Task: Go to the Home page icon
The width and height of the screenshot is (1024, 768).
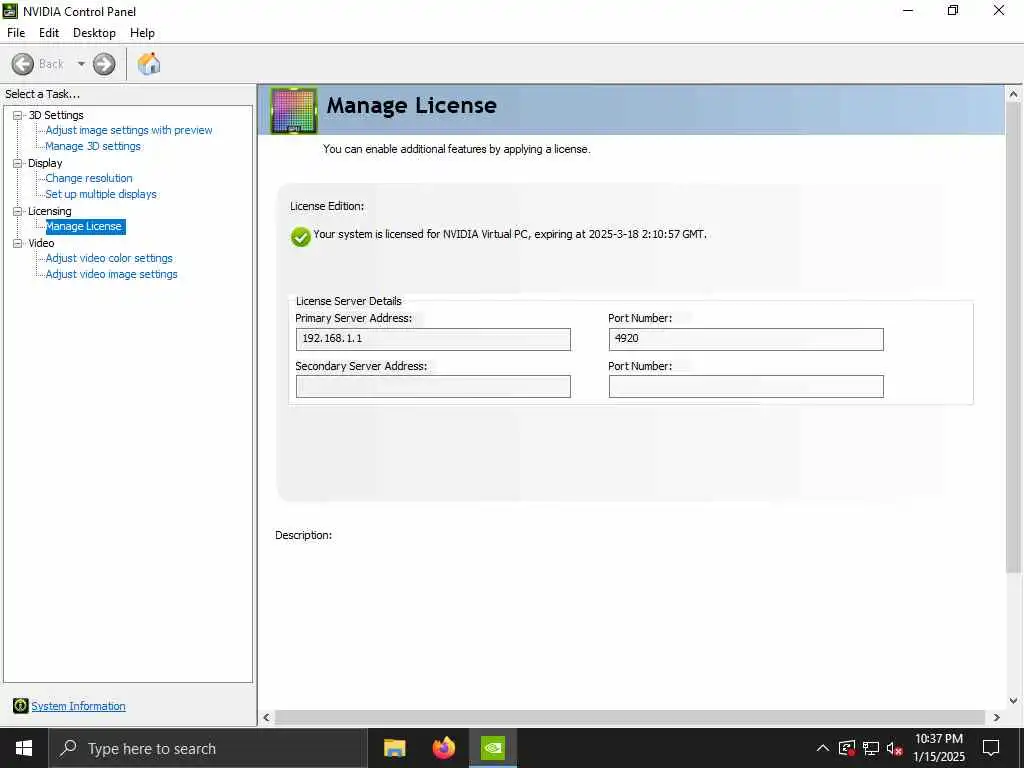Action: pyautogui.click(x=149, y=64)
